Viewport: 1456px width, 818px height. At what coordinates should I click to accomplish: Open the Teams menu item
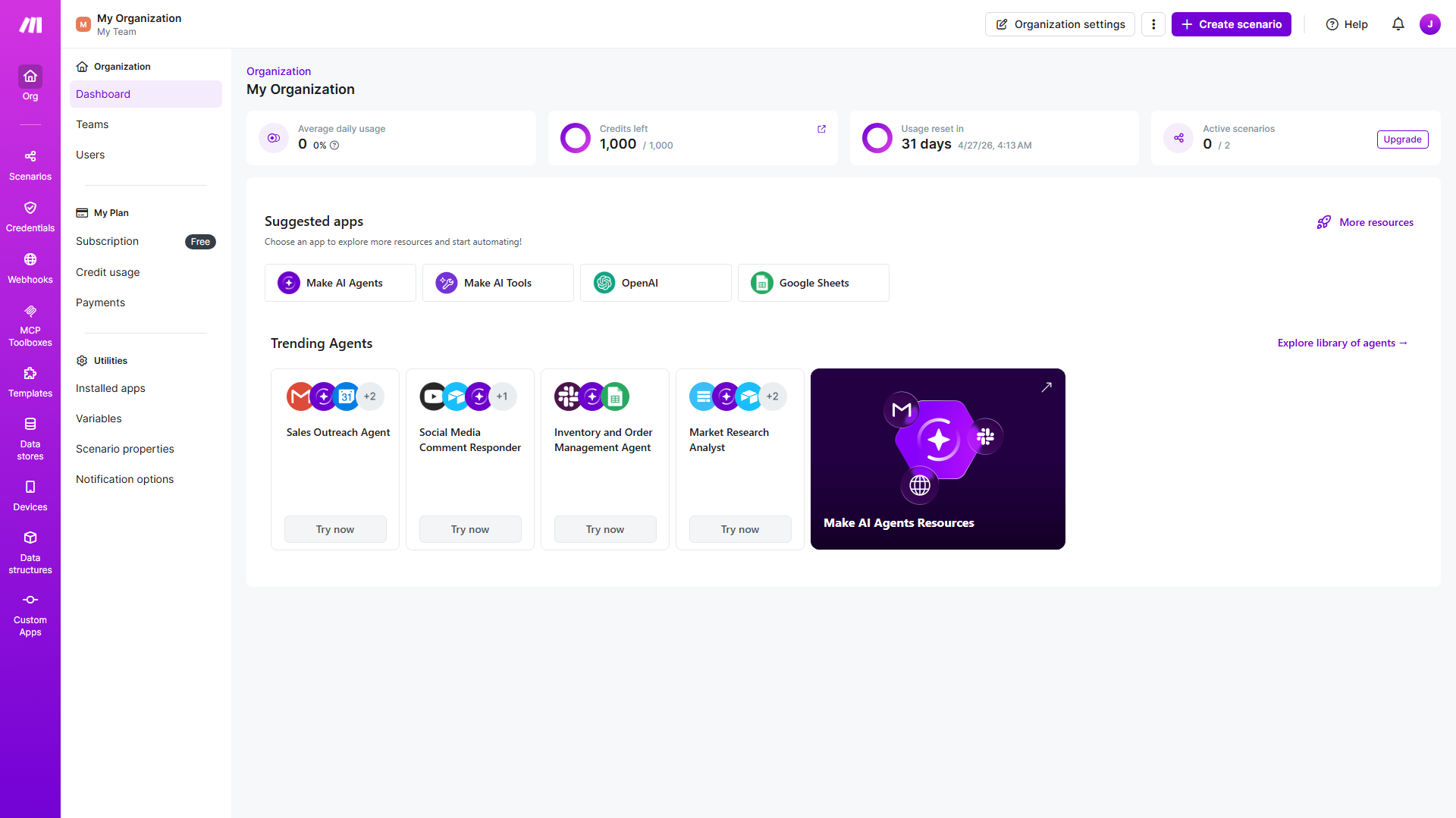point(146,124)
